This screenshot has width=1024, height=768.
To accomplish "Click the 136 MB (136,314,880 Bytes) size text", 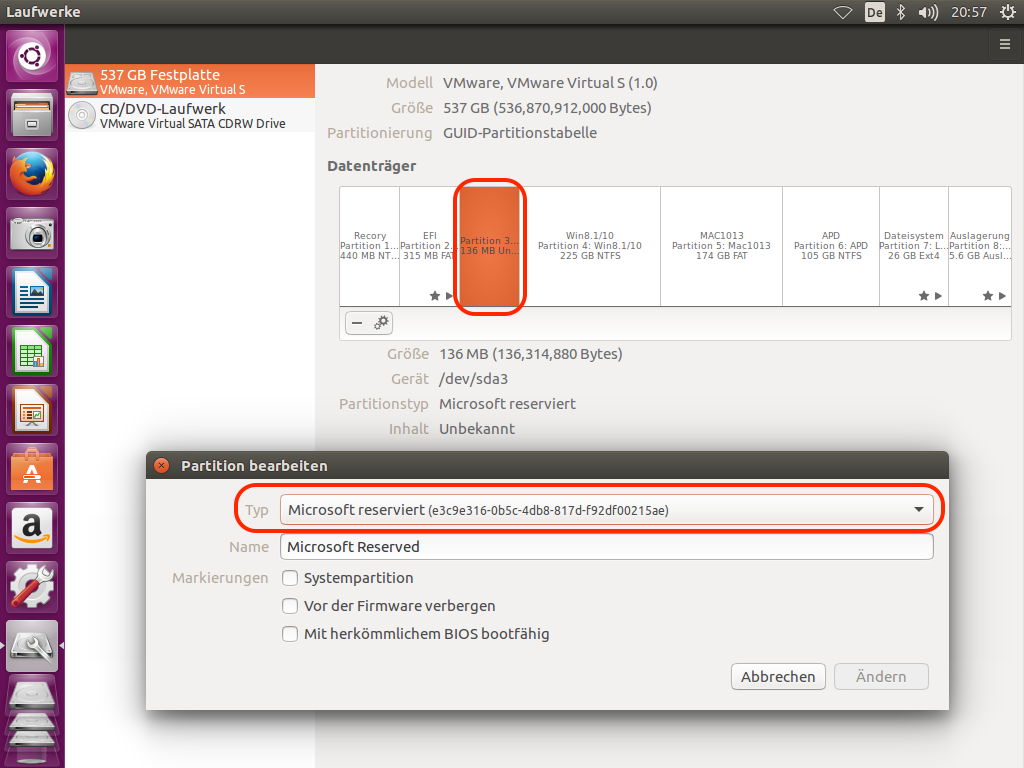I will [531, 354].
